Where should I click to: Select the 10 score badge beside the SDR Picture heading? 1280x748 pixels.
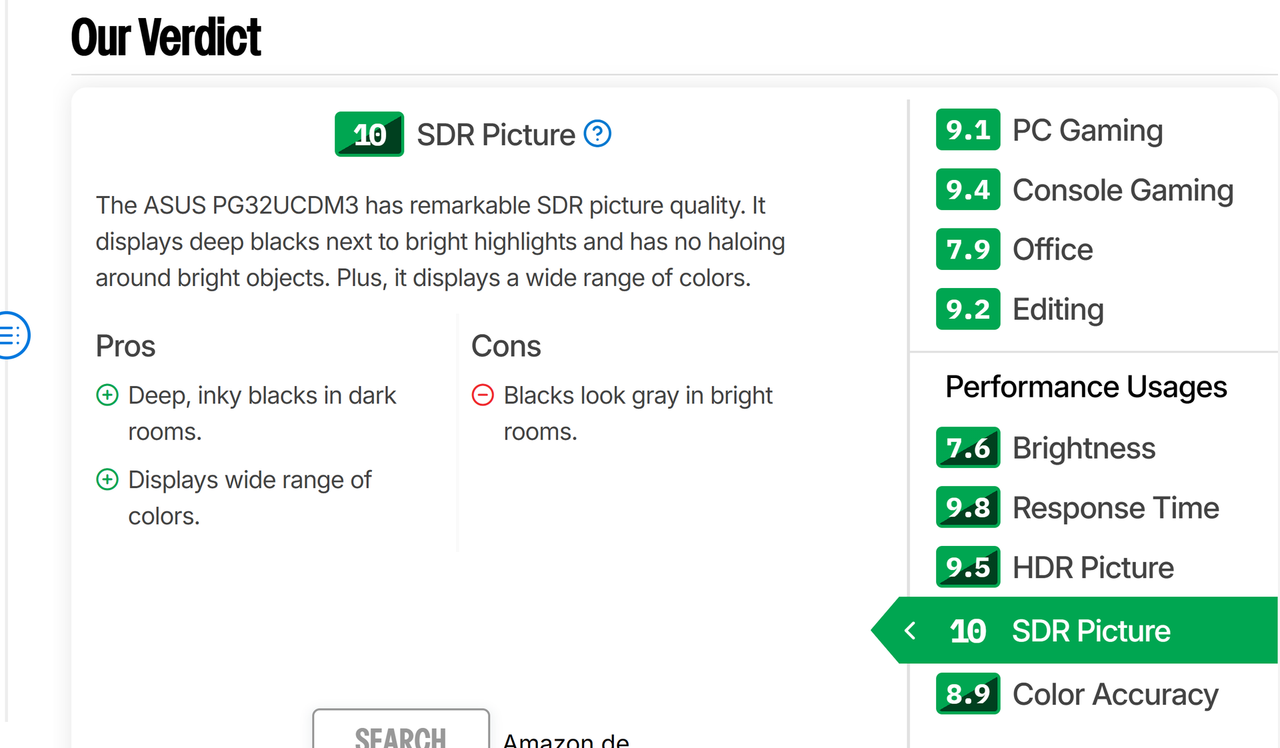[x=369, y=134]
